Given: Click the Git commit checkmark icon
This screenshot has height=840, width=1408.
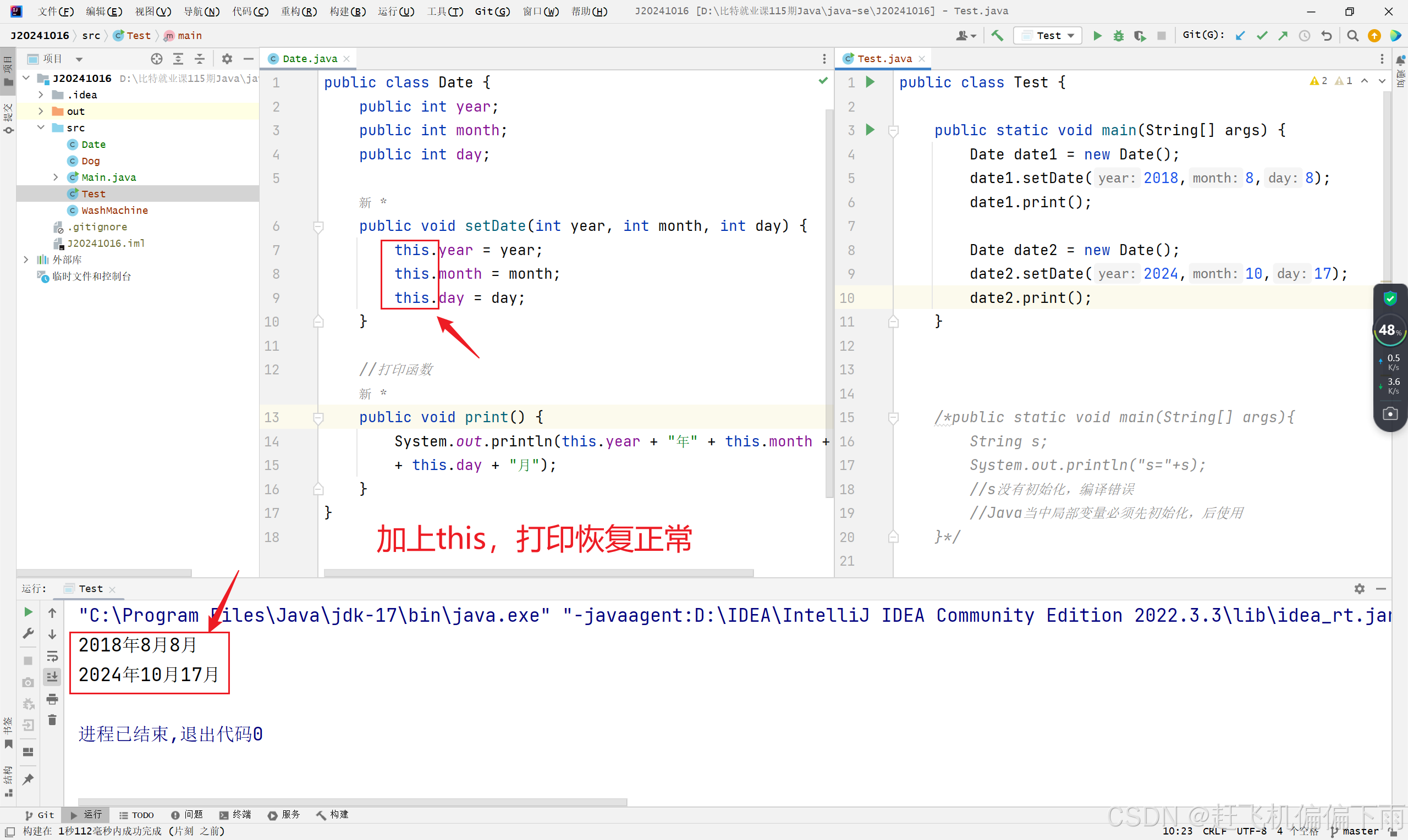Looking at the screenshot, I should (x=1261, y=36).
